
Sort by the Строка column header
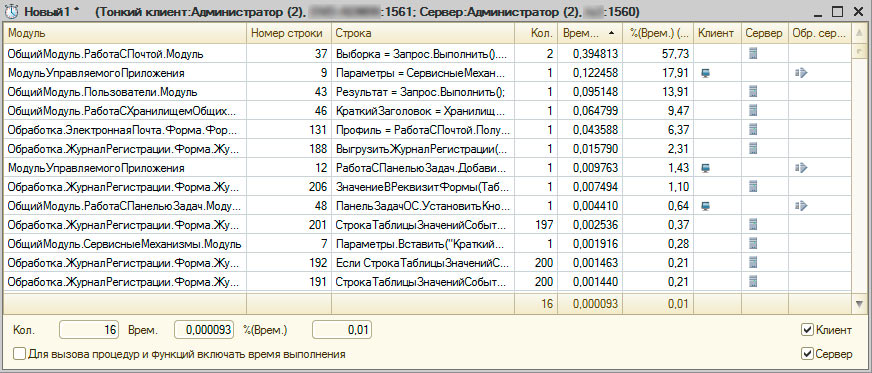(x=423, y=33)
